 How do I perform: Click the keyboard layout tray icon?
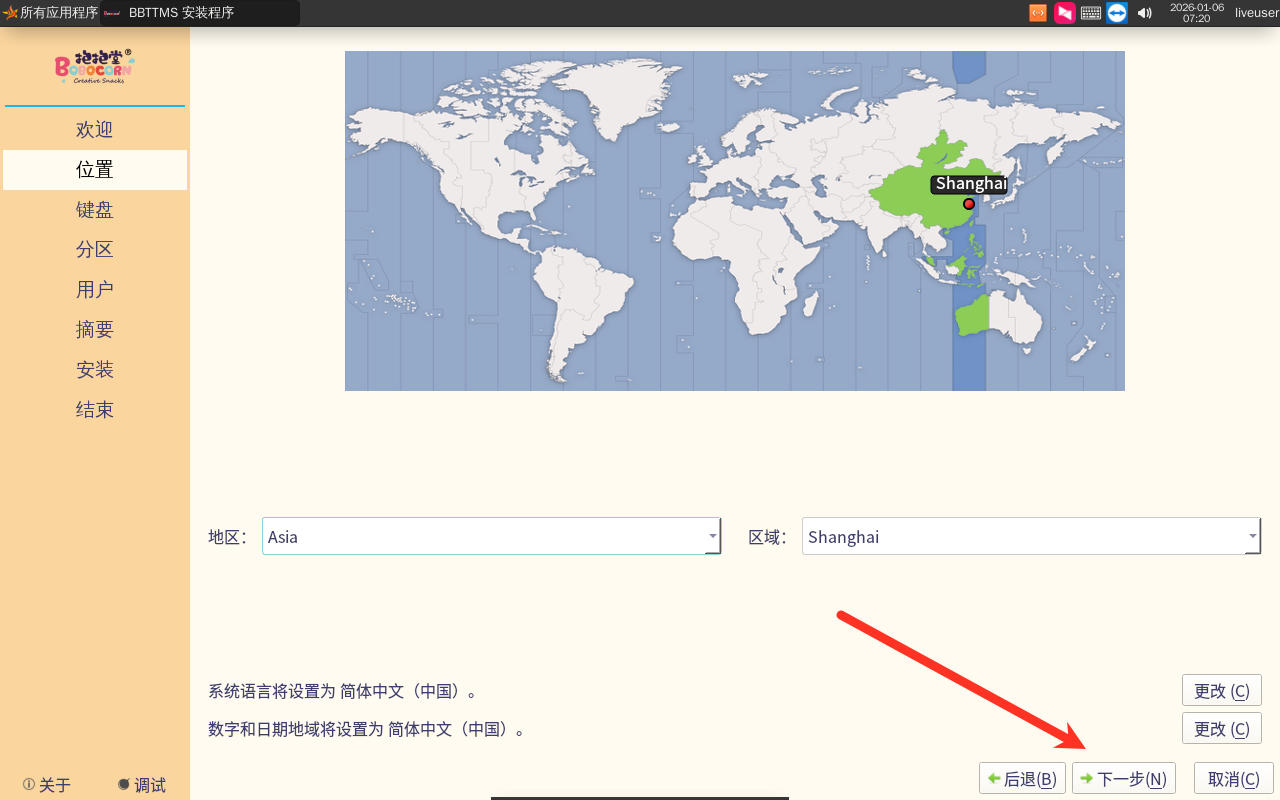click(x=1091, y=13)
